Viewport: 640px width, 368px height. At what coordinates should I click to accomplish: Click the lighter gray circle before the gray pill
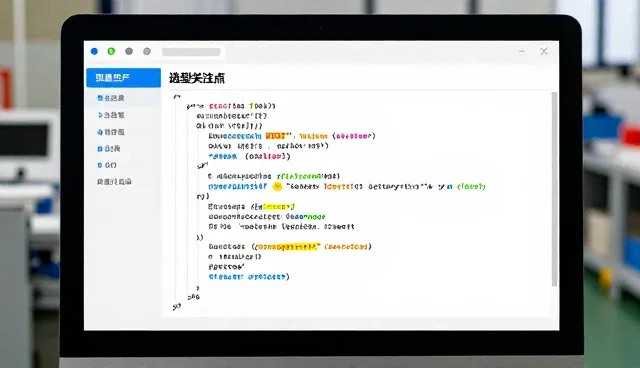[147, 51]
